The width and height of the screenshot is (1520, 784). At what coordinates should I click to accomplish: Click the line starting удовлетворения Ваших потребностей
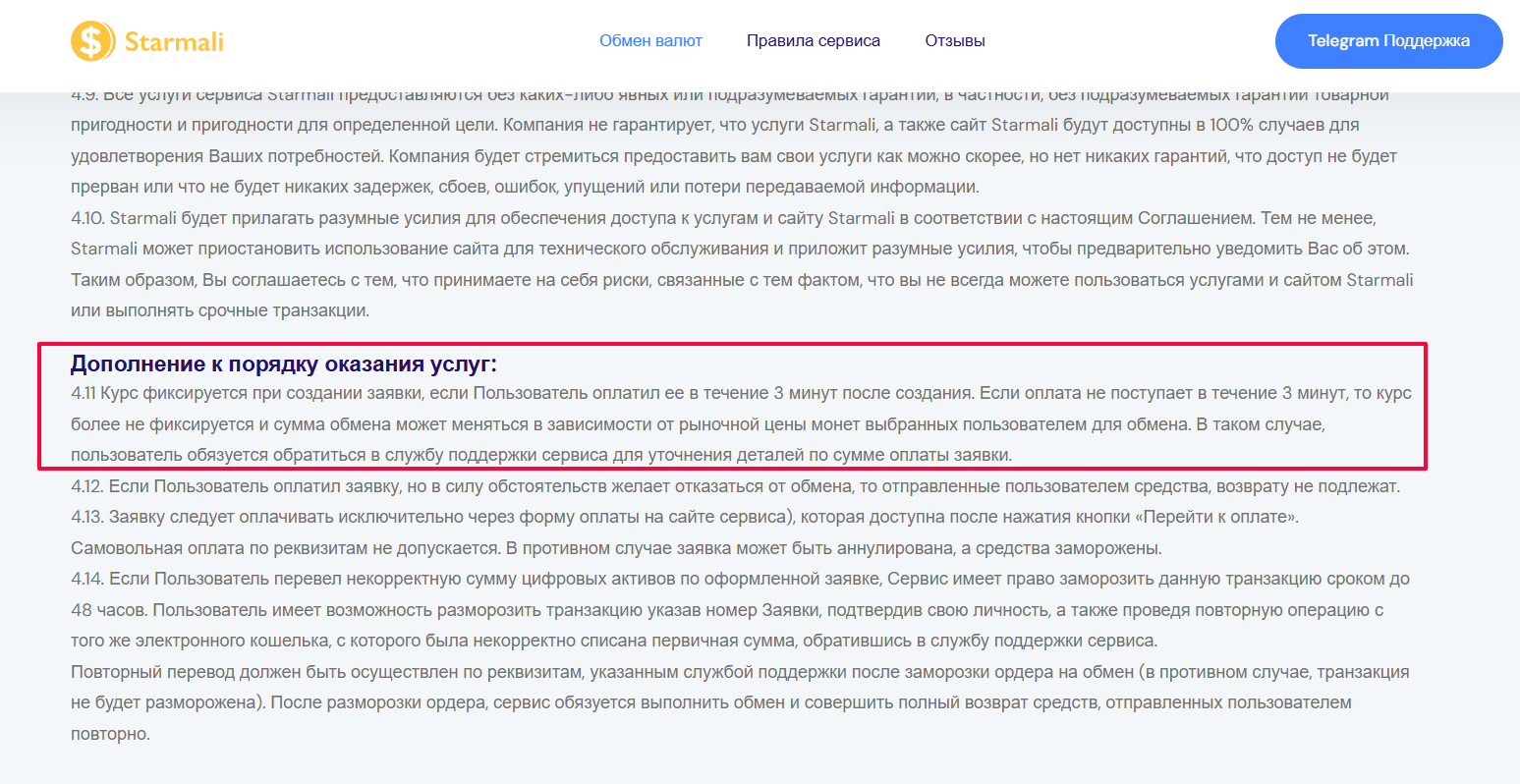point(734,156)
